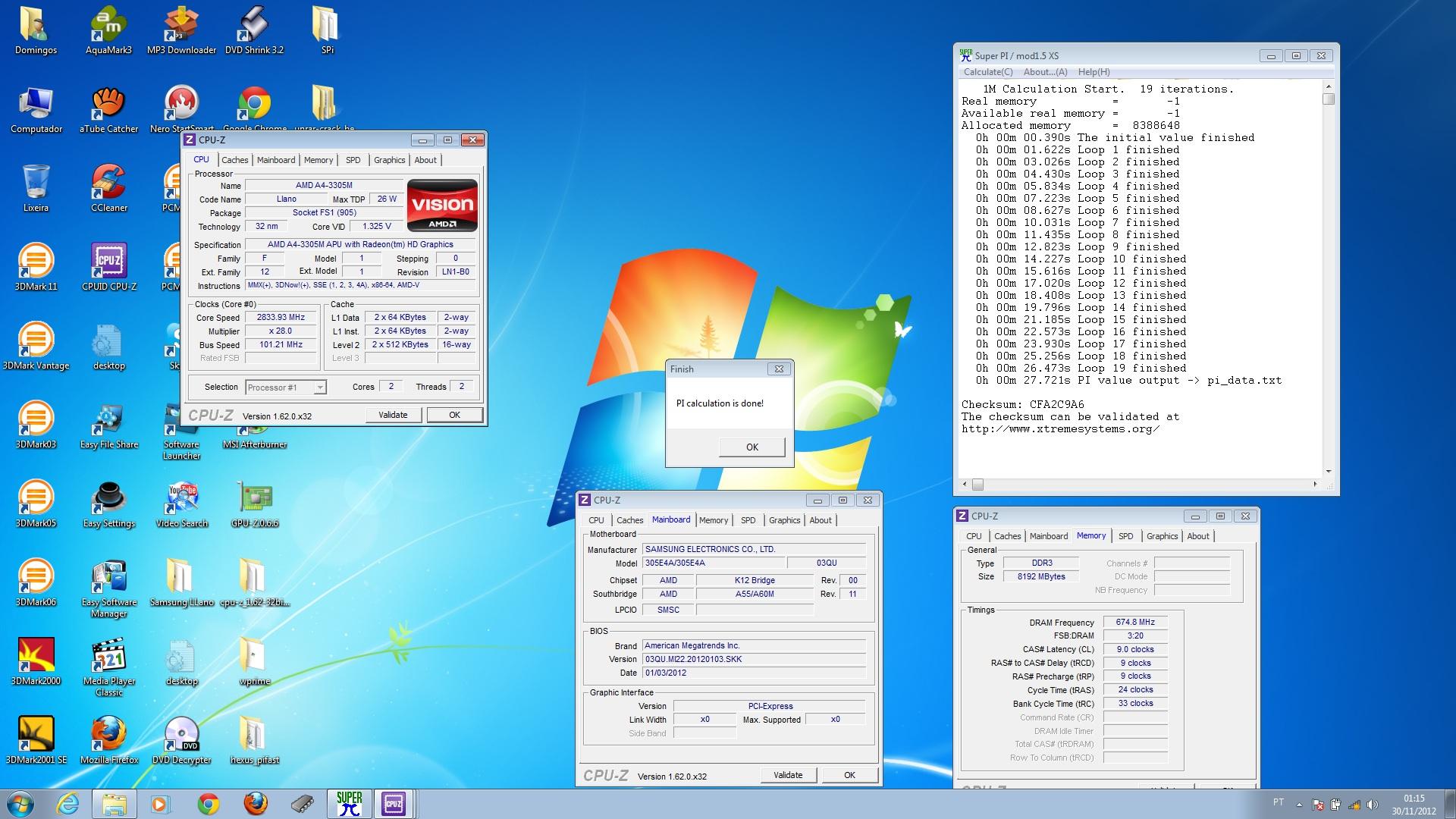Screen dimensions: 1456x819
Task: Launch 3DMark2000 shortcut
Action: click(x=36, y=661)
